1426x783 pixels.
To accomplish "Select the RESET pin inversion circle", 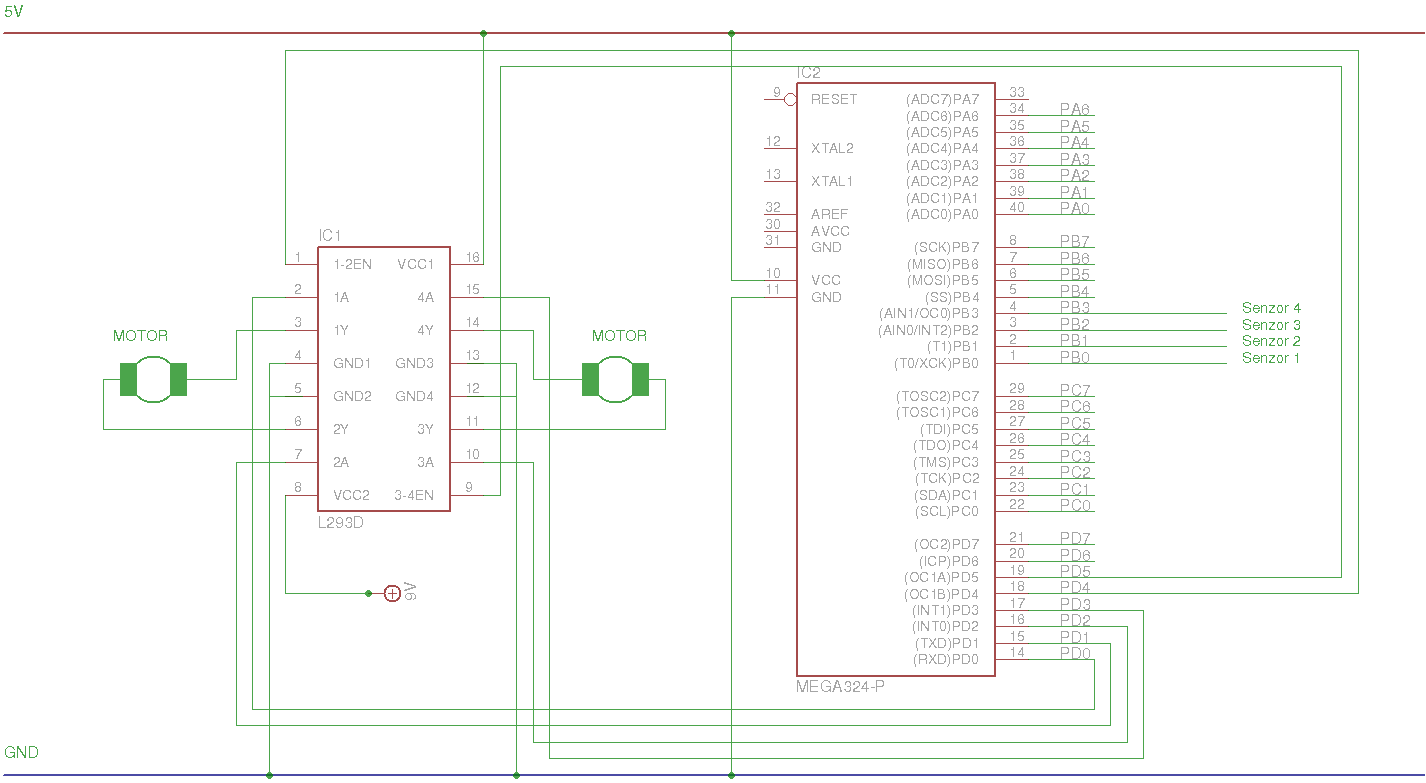I will (790, 99).
